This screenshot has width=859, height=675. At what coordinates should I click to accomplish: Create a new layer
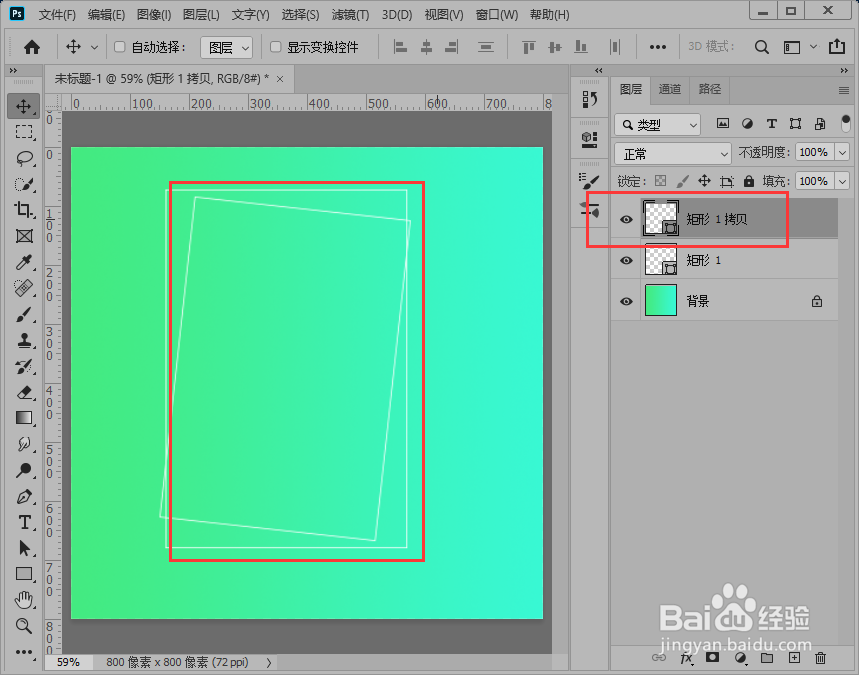[794, 657]
